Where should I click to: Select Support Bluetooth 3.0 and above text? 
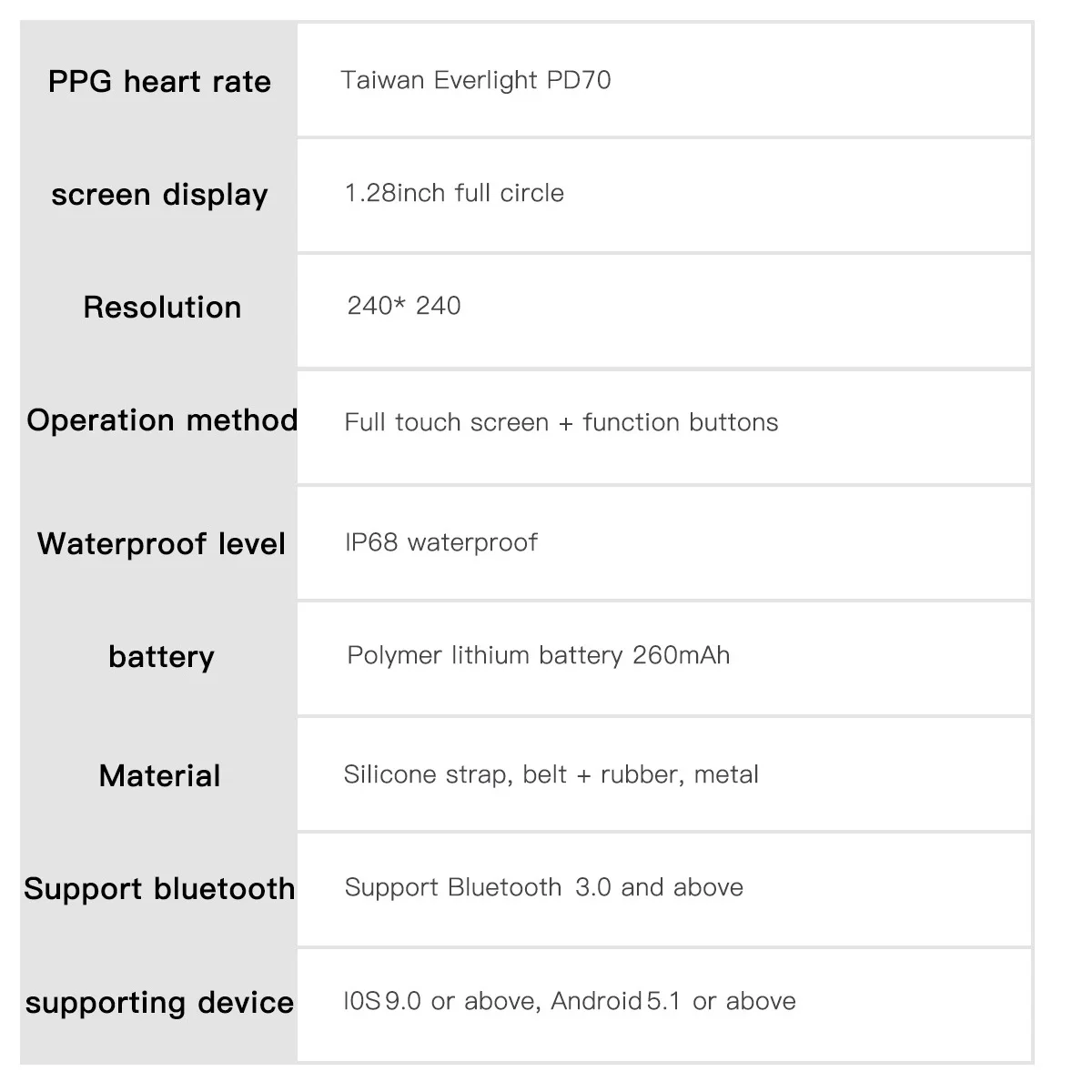[543, 887]
